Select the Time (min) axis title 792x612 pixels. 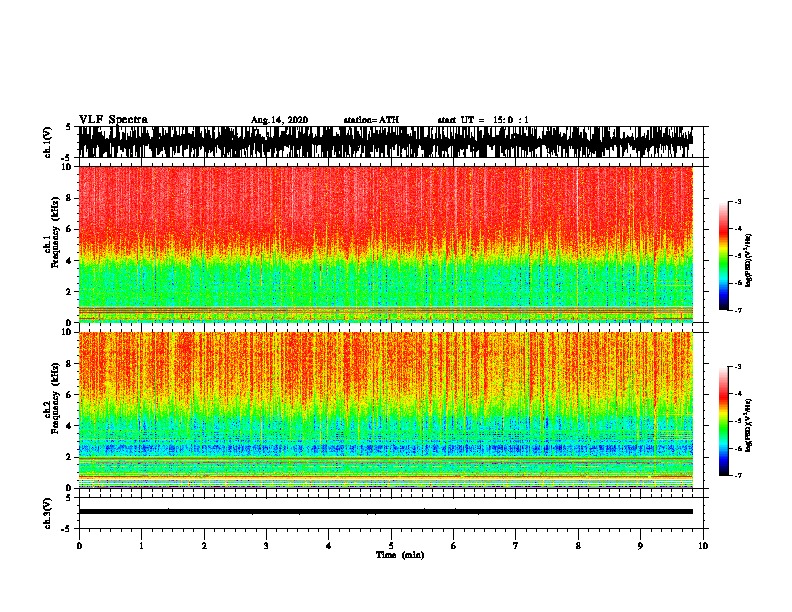[x=400, y=555]
